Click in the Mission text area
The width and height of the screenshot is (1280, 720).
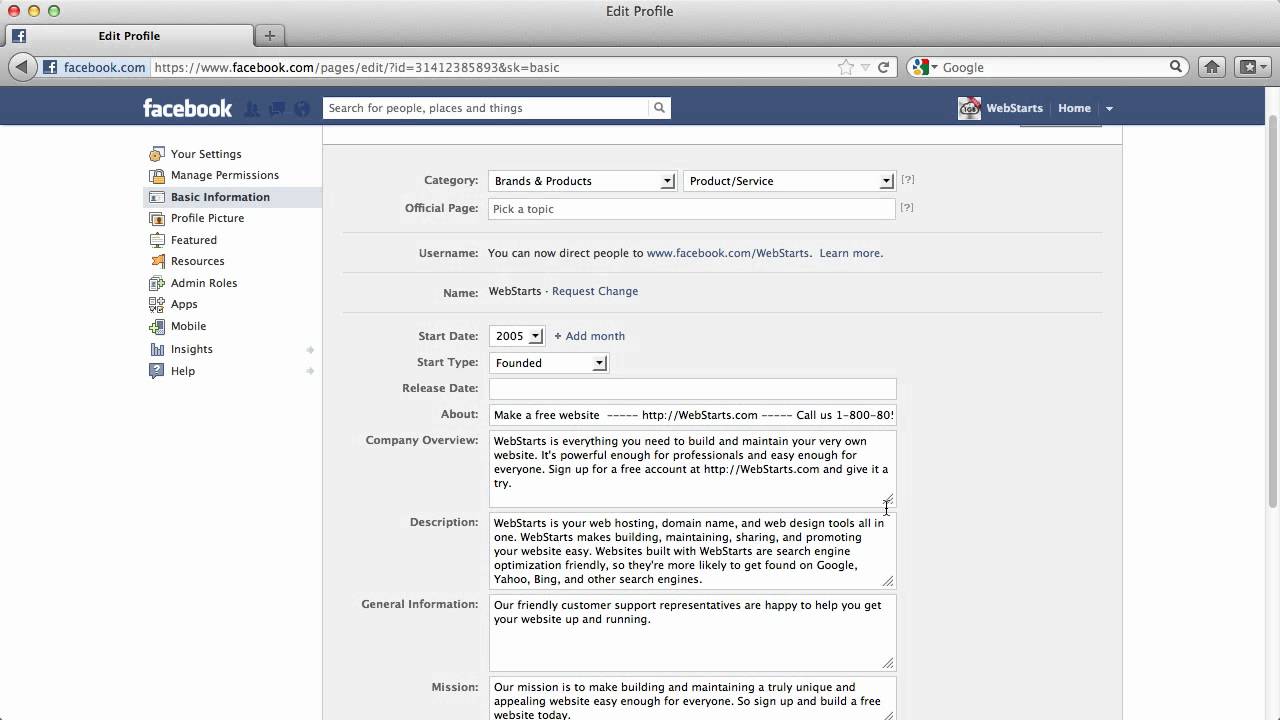(x=692, y=699)
